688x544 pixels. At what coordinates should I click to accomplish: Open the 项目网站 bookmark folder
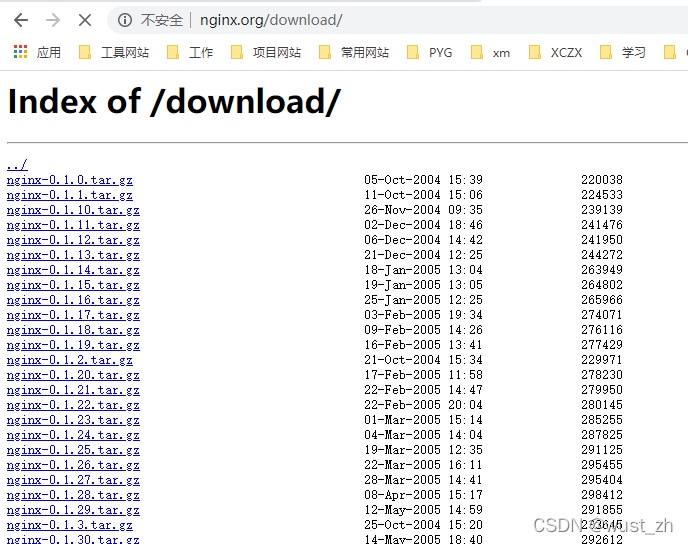266,52
